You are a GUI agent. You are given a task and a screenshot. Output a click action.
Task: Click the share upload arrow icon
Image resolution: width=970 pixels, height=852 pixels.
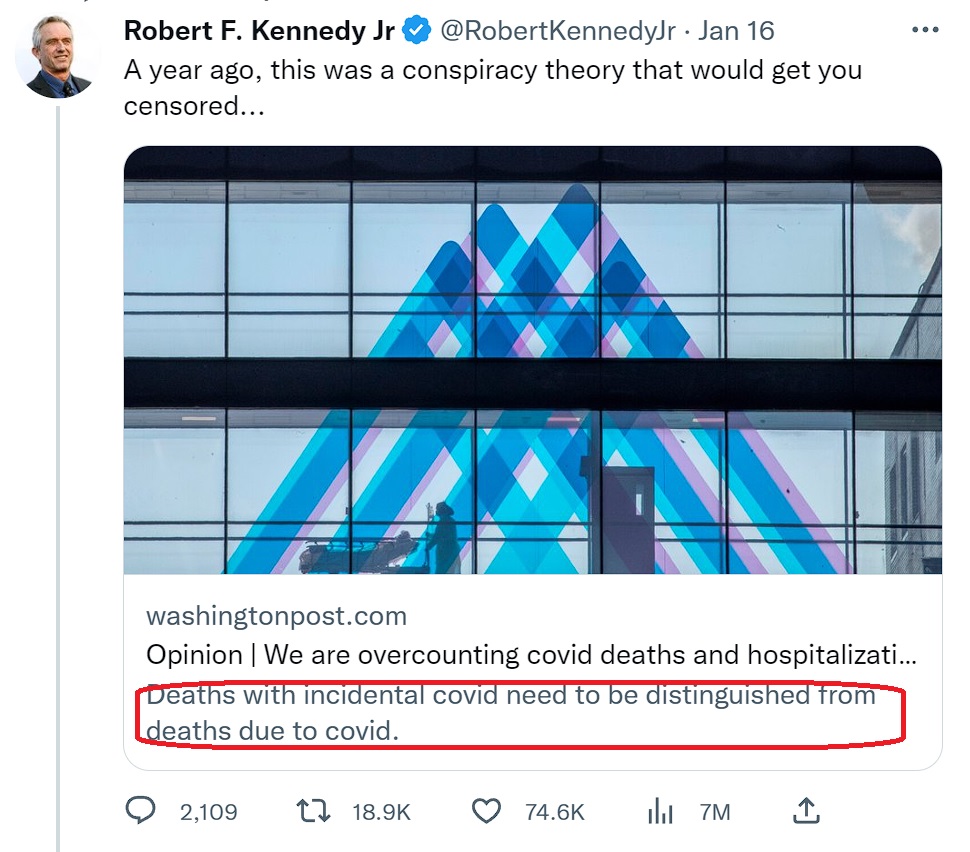click(808, 810)
